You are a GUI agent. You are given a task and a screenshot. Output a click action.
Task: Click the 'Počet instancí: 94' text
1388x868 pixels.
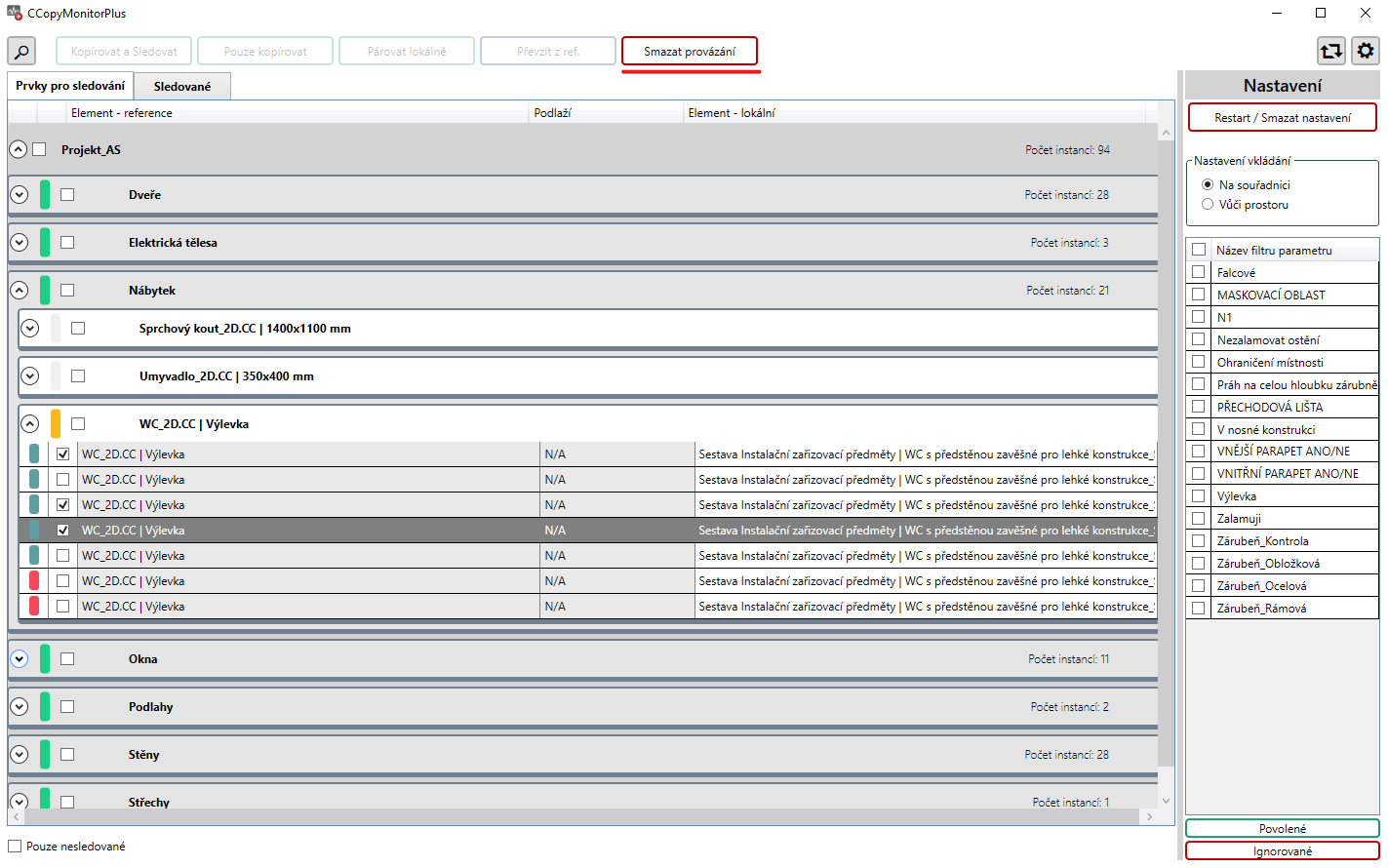tap(1067, 149)
